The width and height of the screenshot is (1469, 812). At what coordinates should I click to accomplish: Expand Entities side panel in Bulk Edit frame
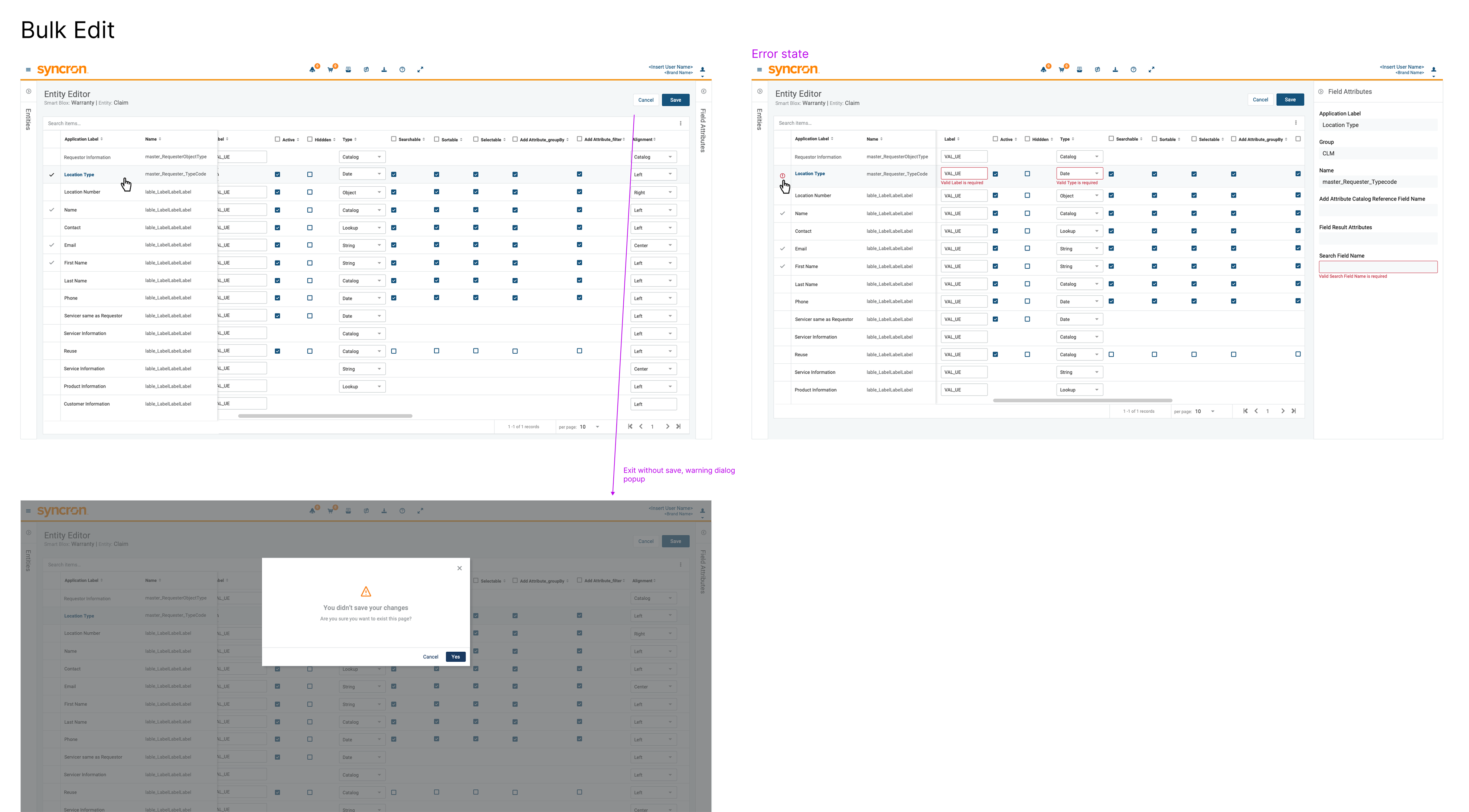coord(29,91)
